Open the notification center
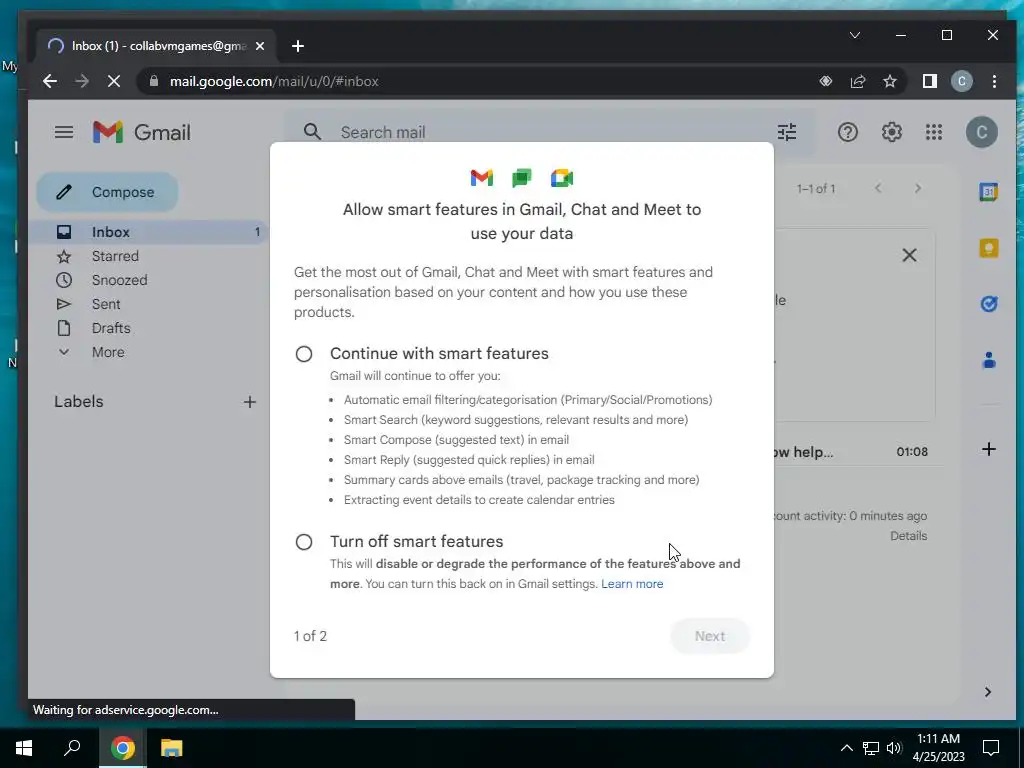This screenshot has width=1024, height=768. coord(991,748)
